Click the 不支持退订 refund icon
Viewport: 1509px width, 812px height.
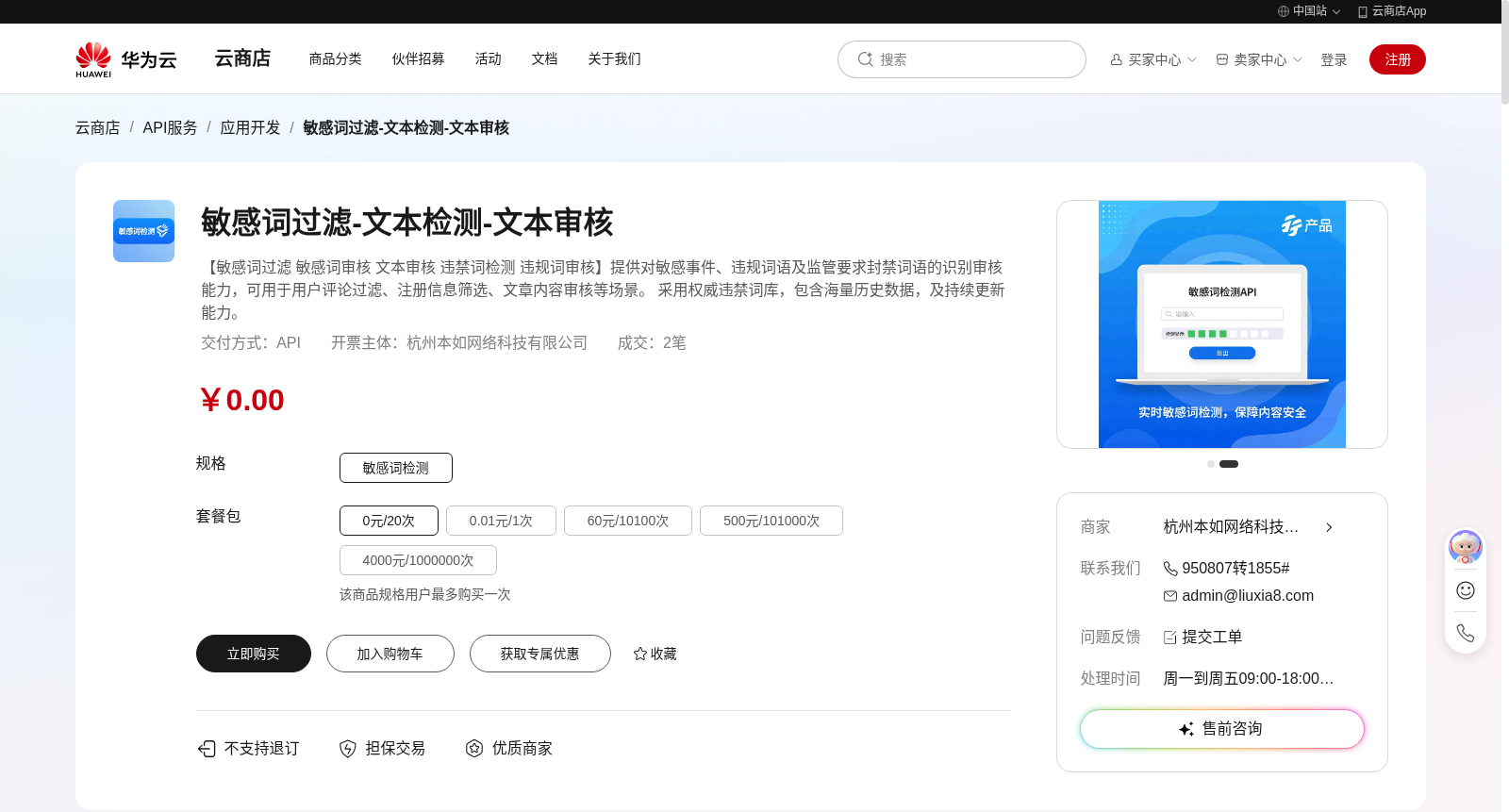tap(207, 749)
